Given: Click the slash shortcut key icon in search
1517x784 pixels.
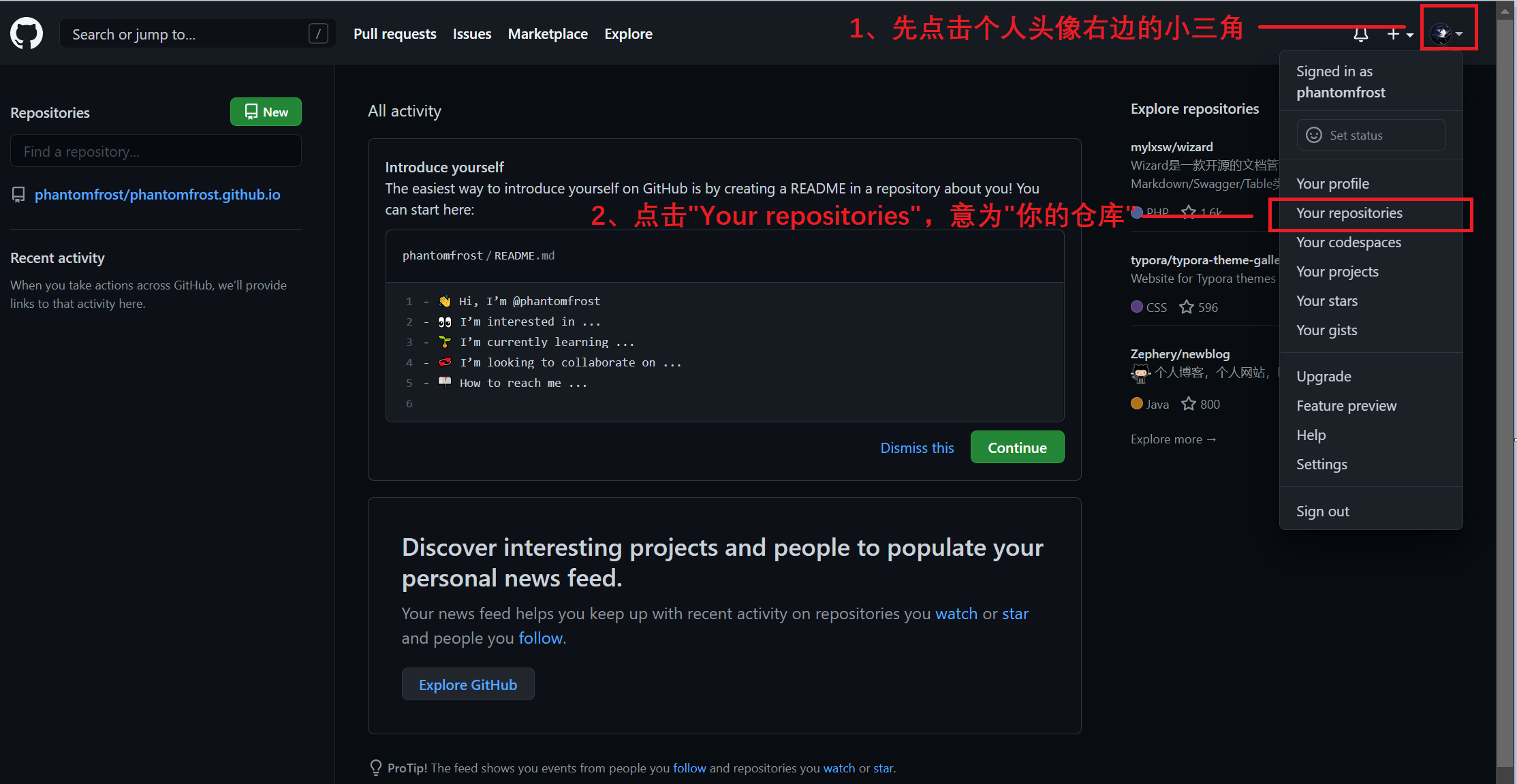Looking at the screenshot, I should [318, 33].
